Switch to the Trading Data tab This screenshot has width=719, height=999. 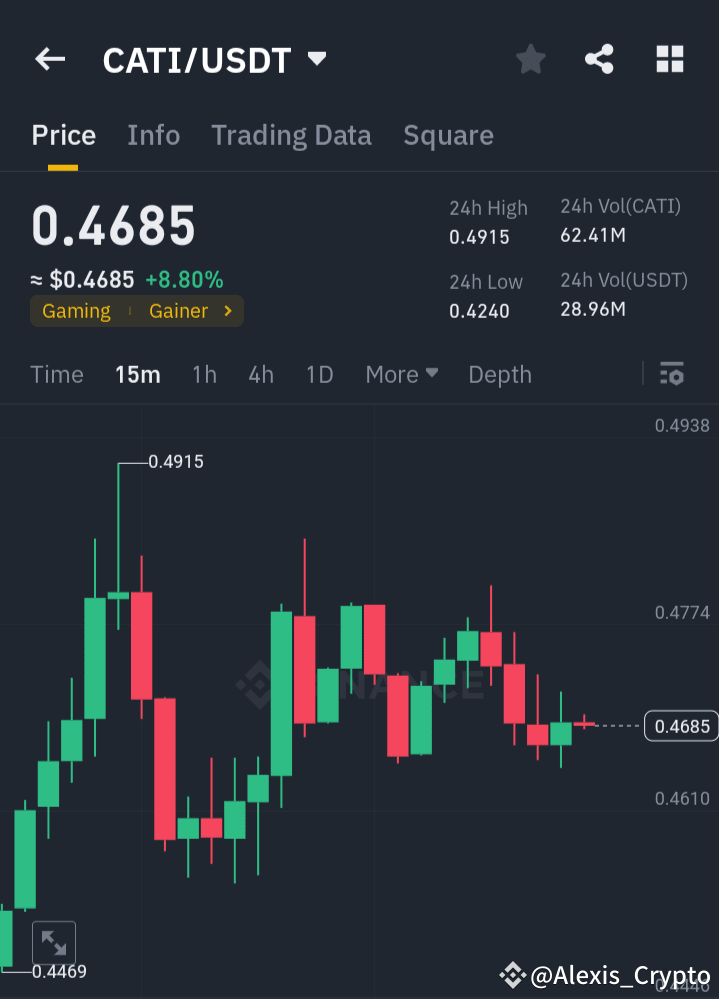pos(291,135)
